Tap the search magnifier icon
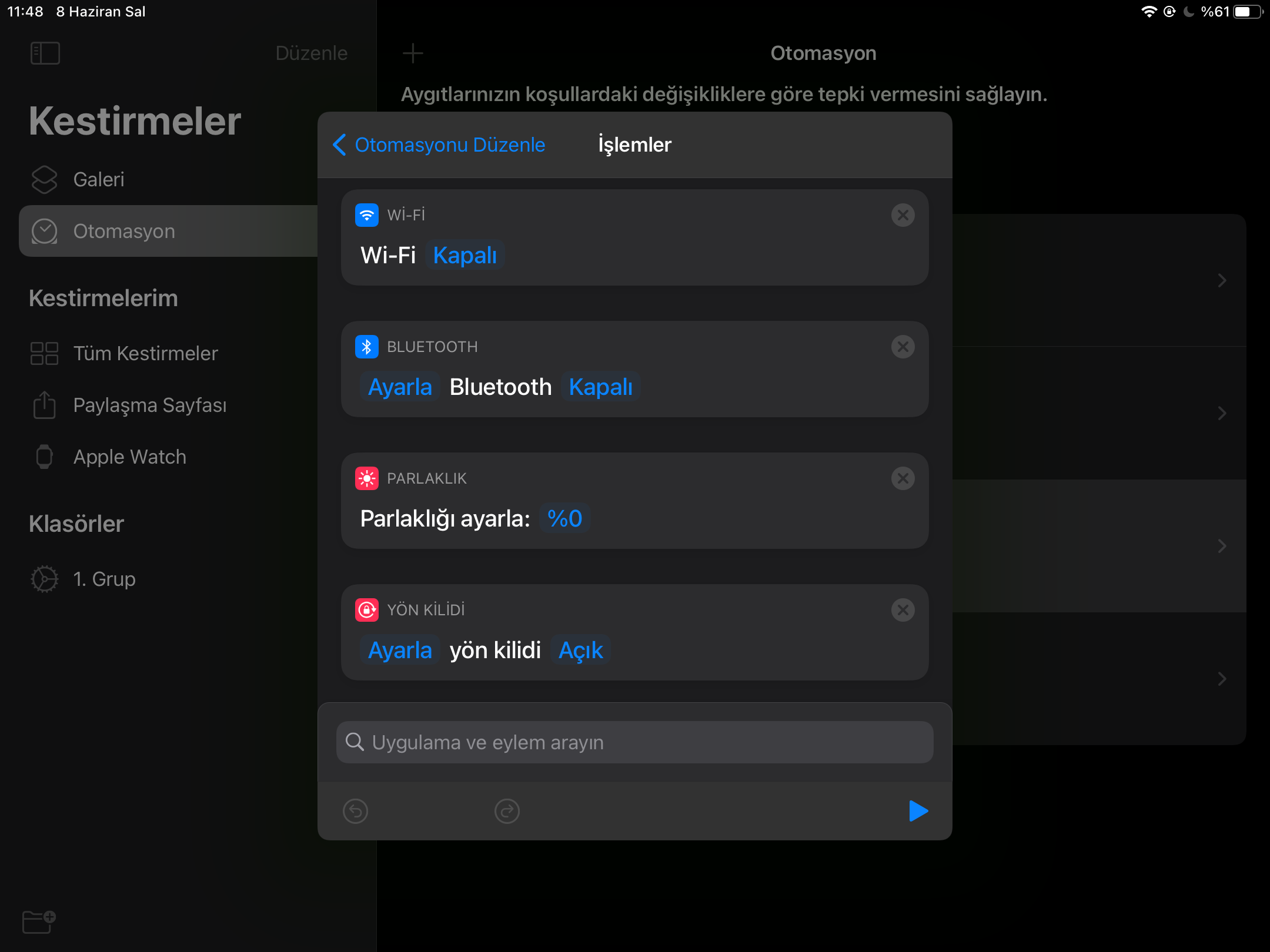 (x=355, y=742)
